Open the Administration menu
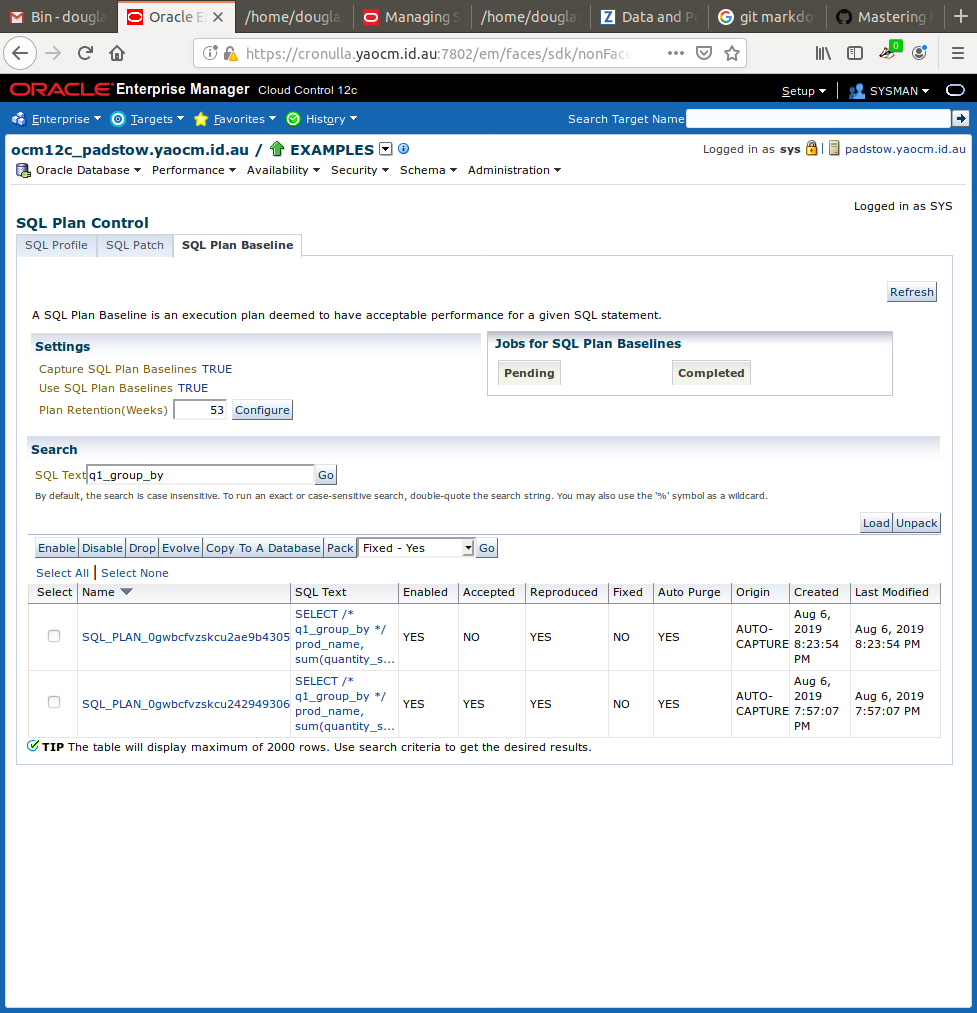977x1013 pixels. [x=514, y=170]
